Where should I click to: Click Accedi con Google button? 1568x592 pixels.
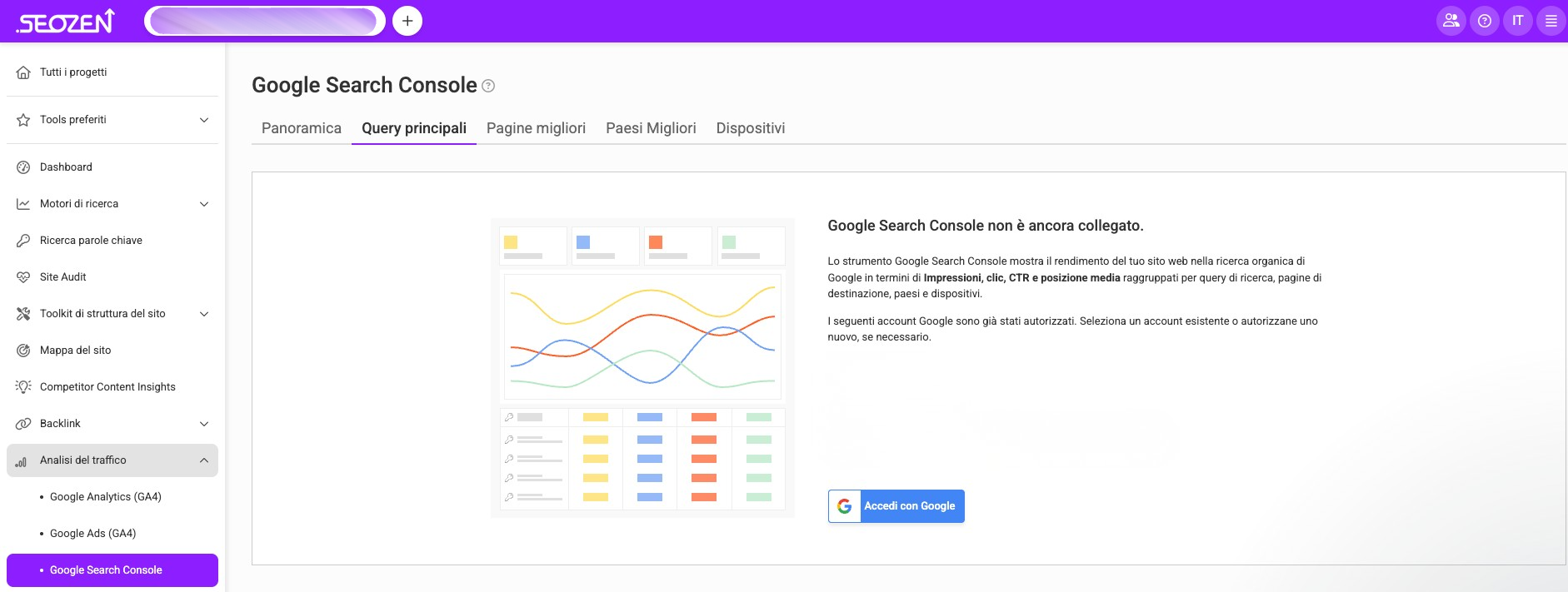(896, 506)
